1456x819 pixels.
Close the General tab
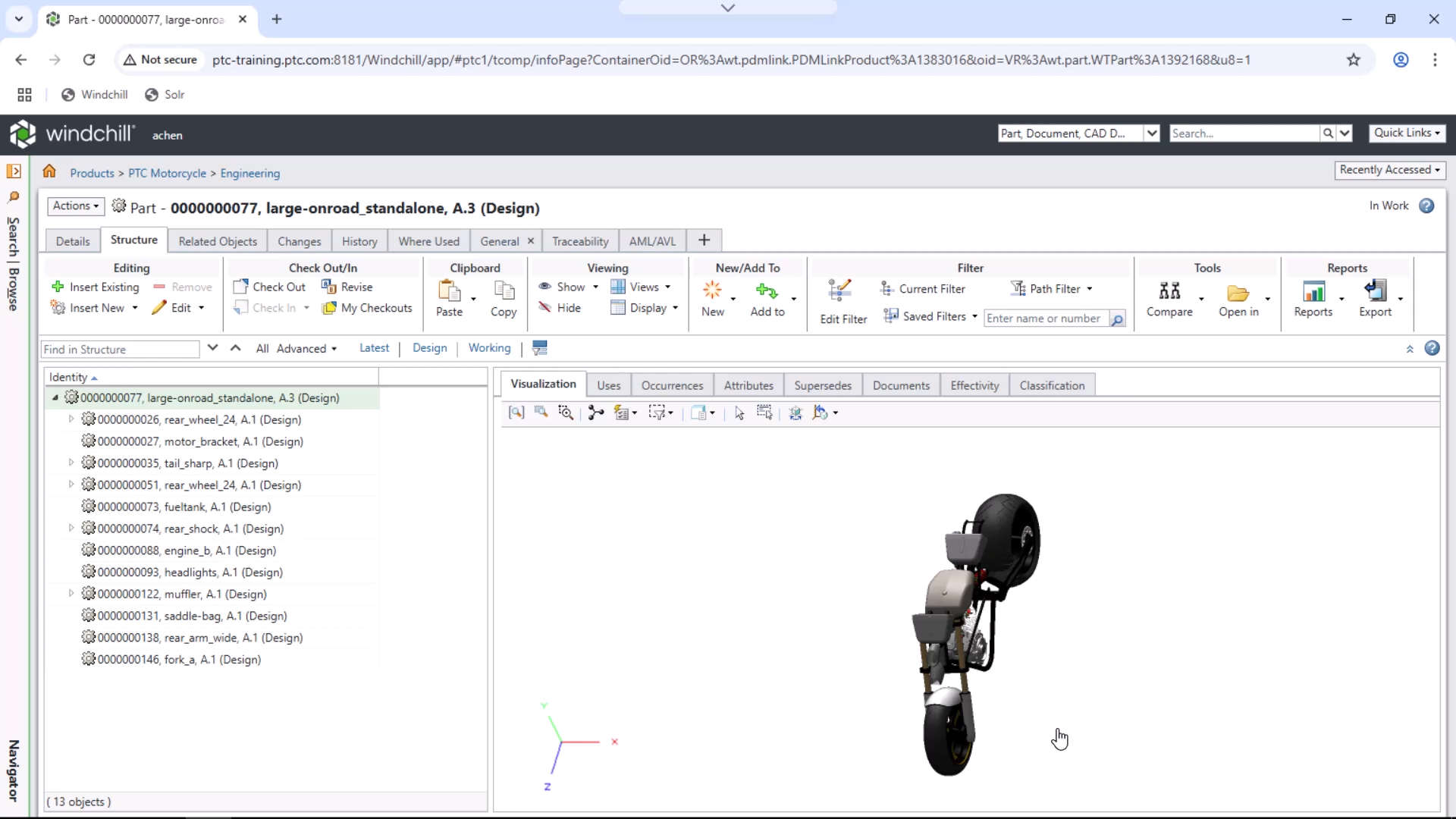tap(531, 241)
